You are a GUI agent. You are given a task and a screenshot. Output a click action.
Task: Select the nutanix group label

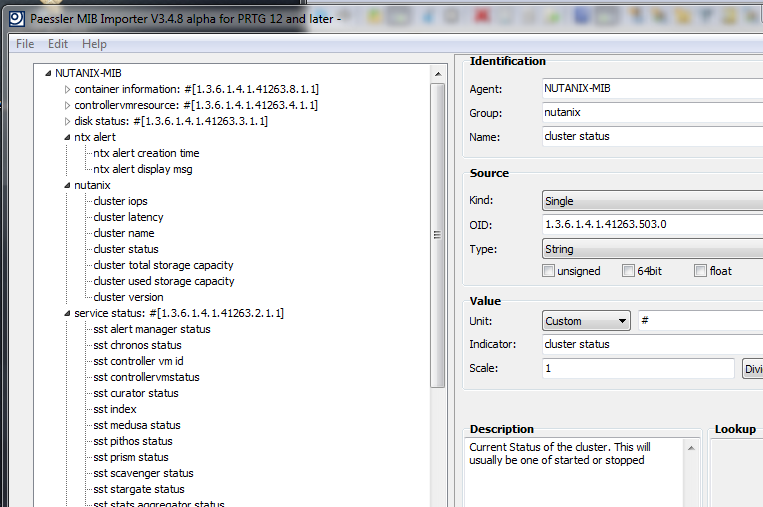coord(92,185)
